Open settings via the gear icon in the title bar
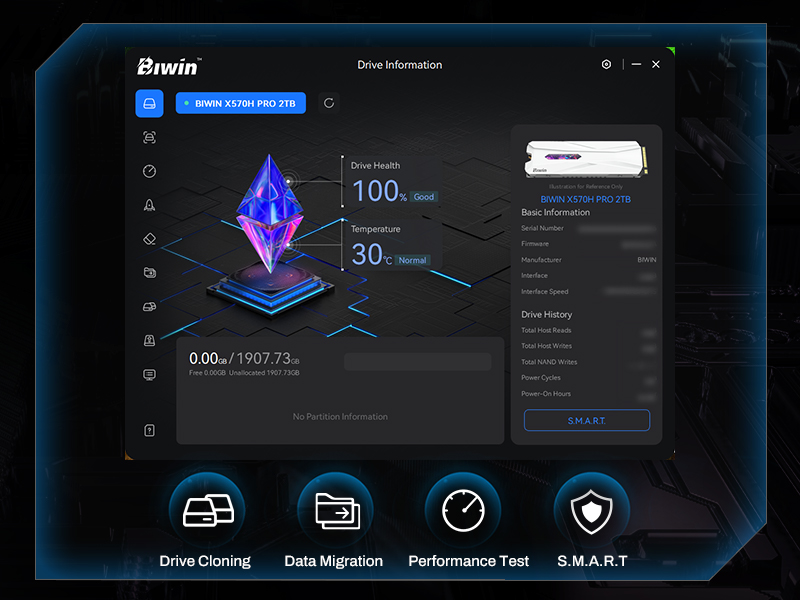The width and height of the screenshot is (800, 600). tap(606, 64)
